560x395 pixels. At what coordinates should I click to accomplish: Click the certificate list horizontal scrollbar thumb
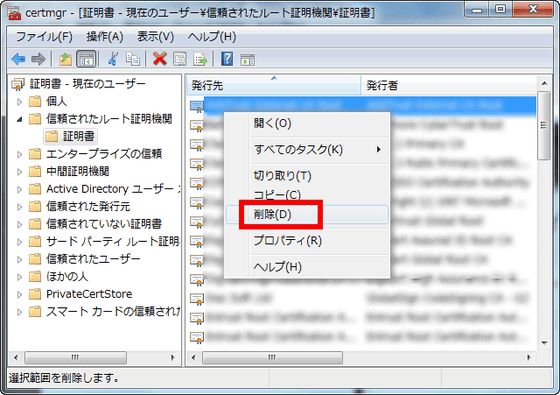click(272, 357)
